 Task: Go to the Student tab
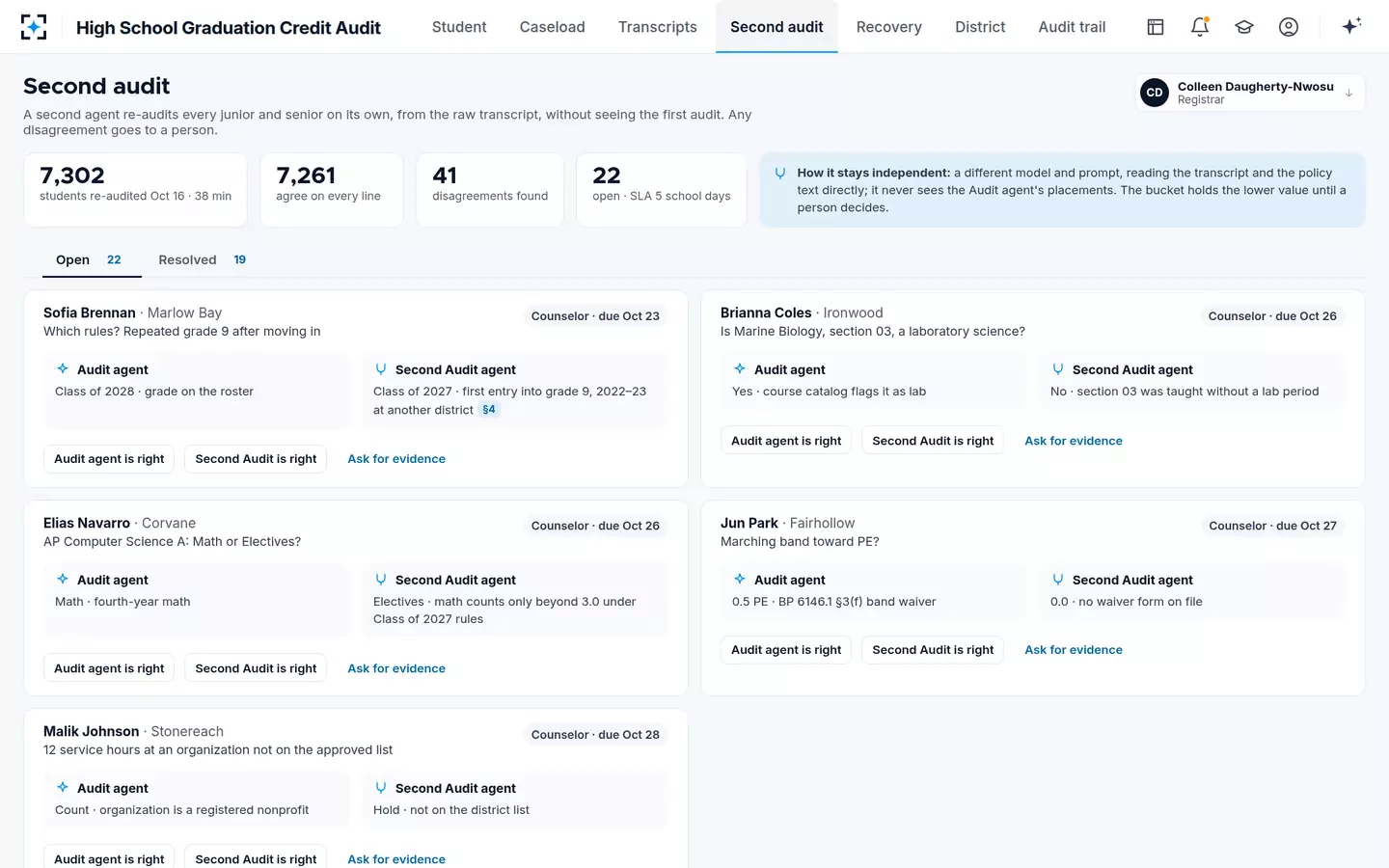pos(459,27)
